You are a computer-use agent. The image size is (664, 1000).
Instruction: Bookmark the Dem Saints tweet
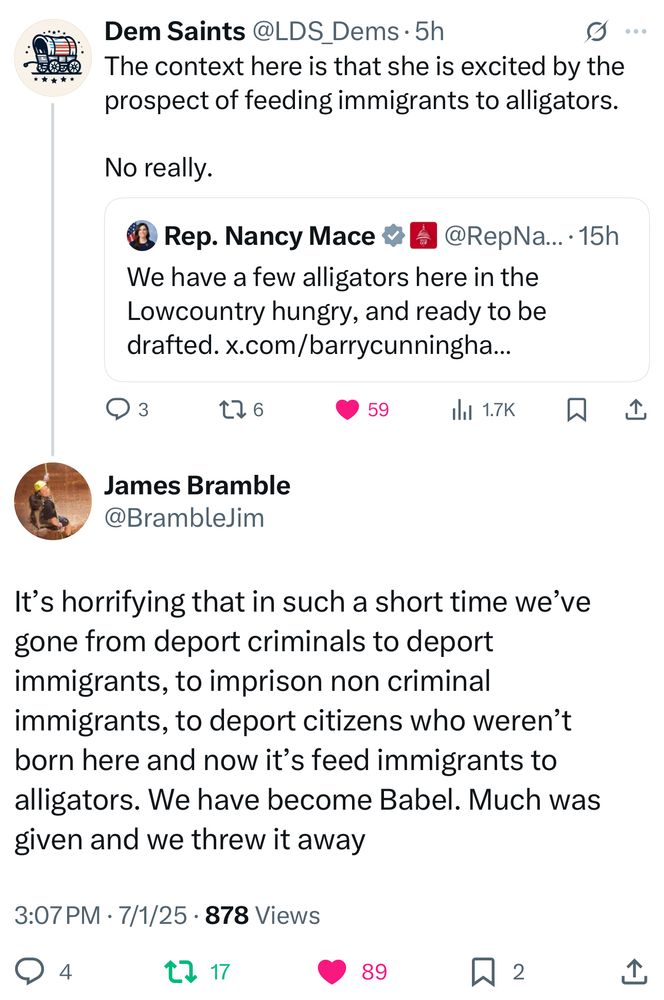tap(576, 409)
